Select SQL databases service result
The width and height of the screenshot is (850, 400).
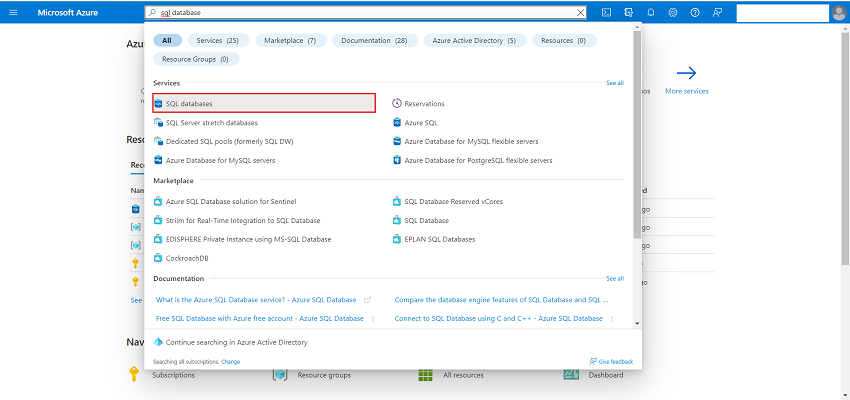click(x=264, y=103)
